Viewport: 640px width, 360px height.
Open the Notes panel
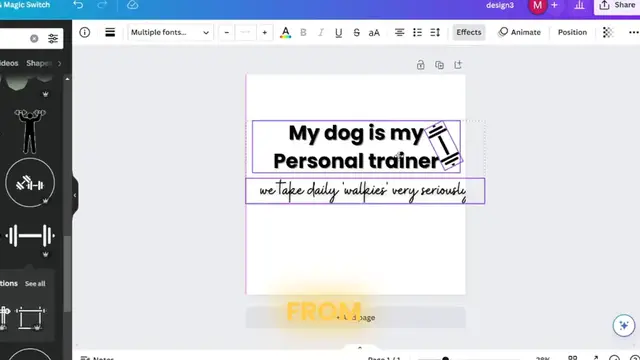coord(97,358)
